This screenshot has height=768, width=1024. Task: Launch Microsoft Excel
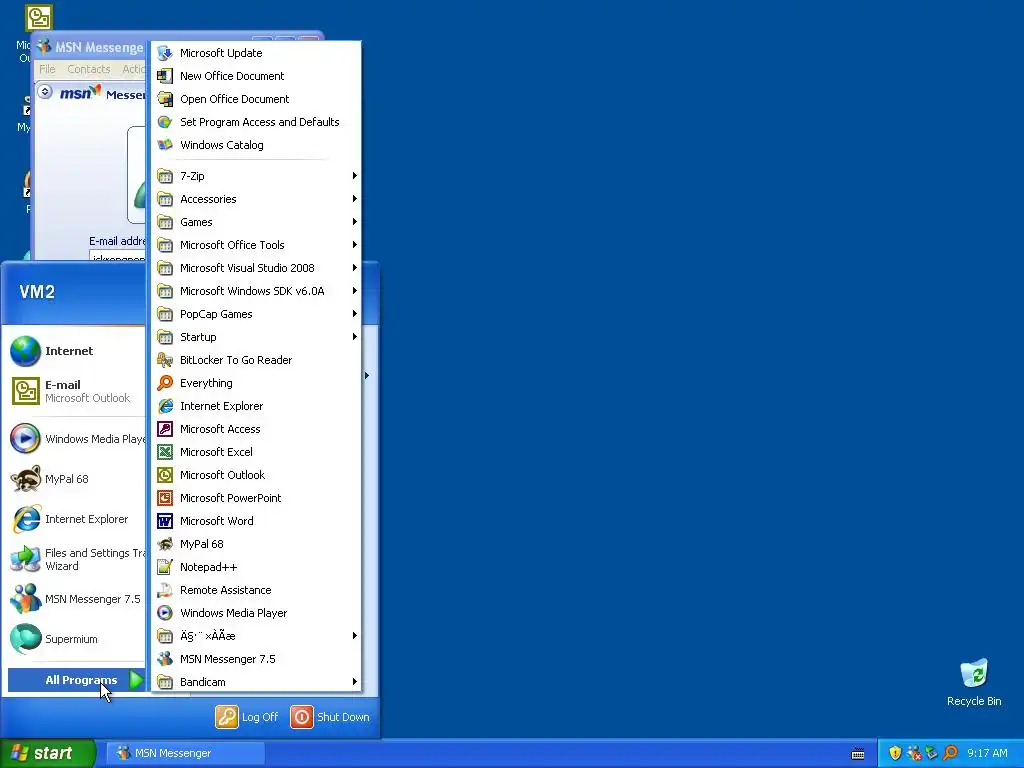pos(256,452)
